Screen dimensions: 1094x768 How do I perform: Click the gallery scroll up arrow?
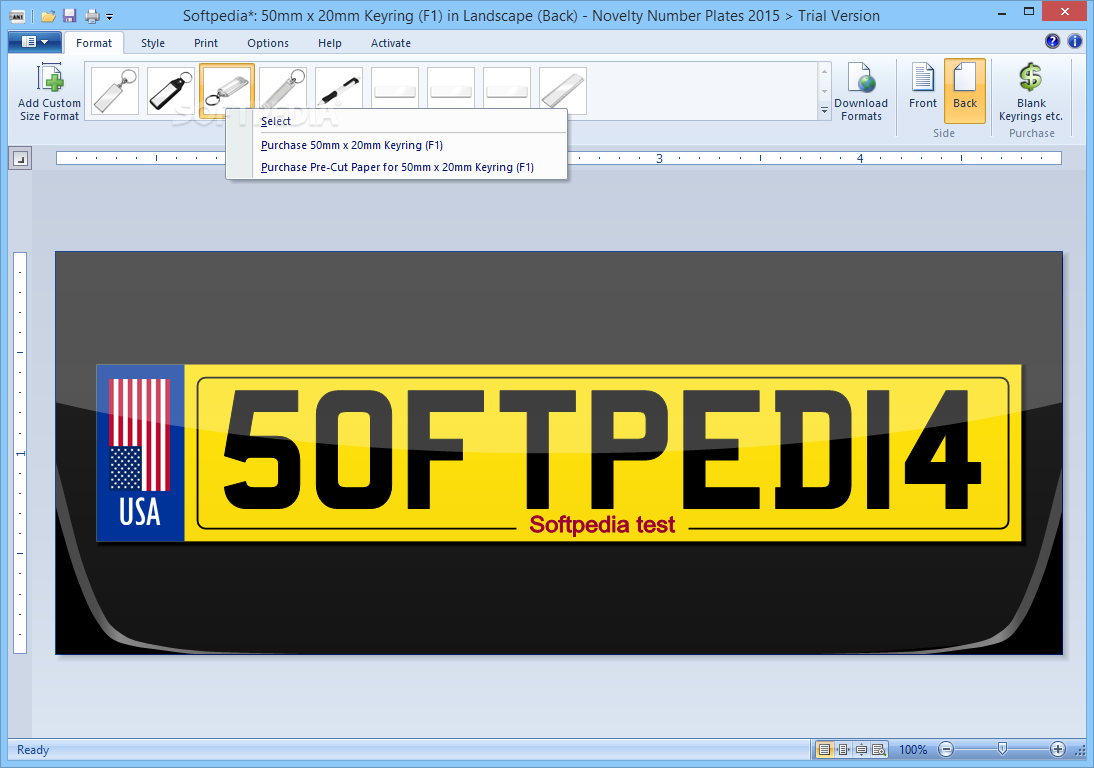point(825,72)
